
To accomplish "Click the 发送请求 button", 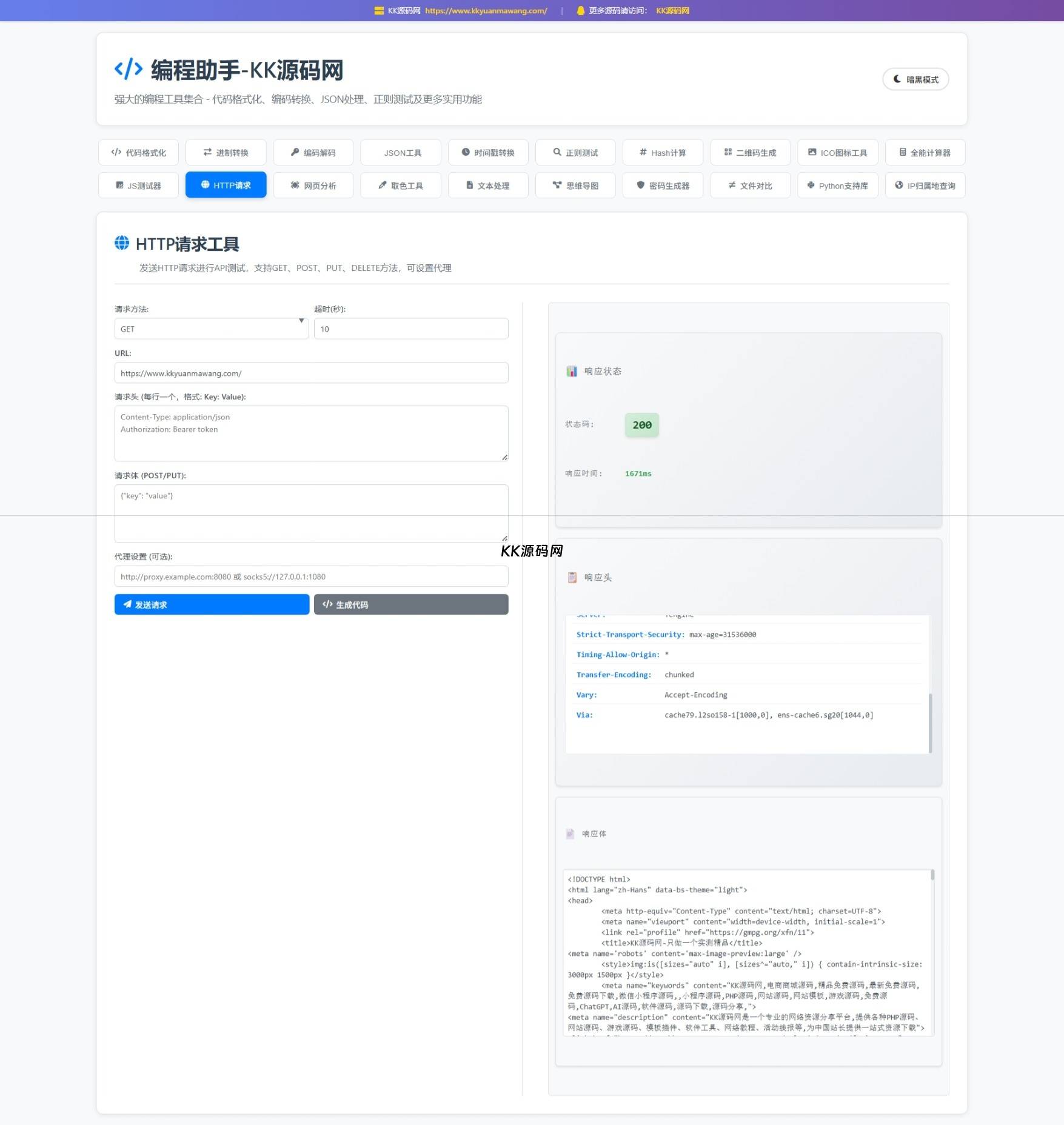I will click(x=212, y=604).
